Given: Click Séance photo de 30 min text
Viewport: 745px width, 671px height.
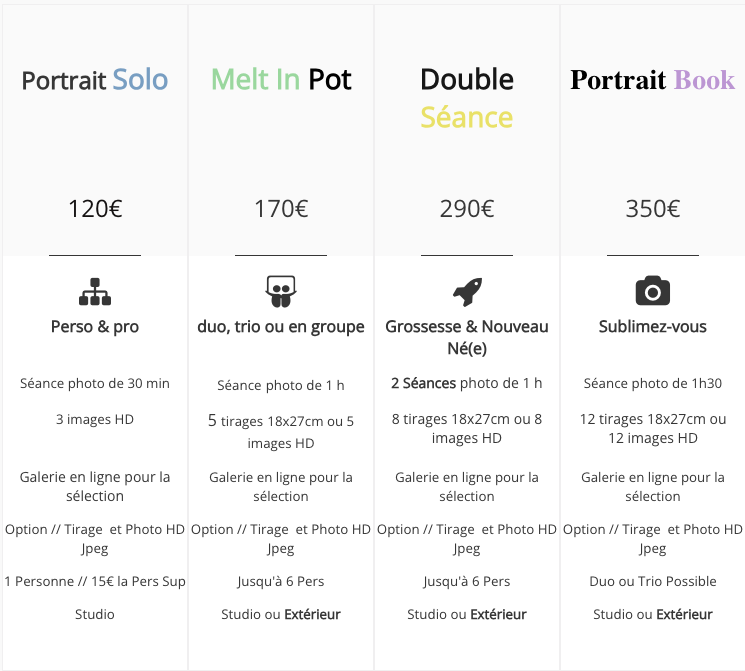Looking at the screenshot, I should [x=95, y=383].
